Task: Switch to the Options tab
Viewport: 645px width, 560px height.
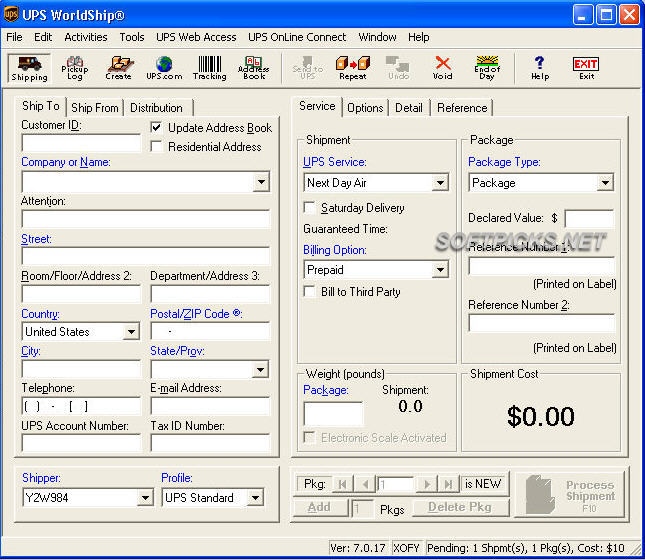Action: 365,108
